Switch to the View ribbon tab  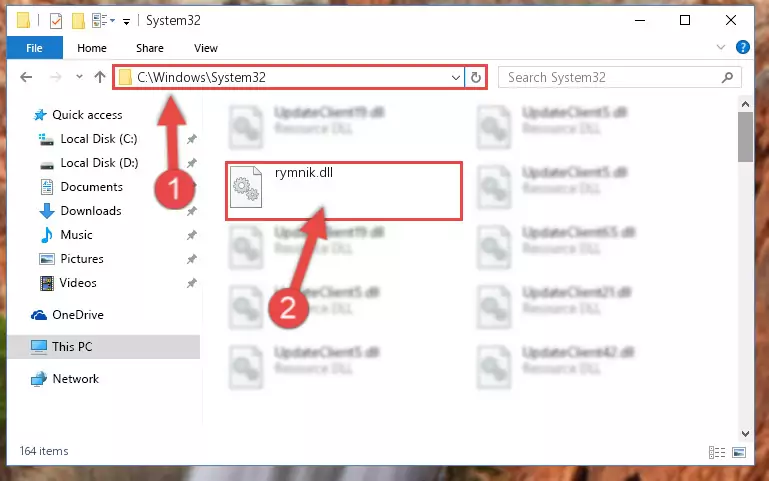[205, 48]
